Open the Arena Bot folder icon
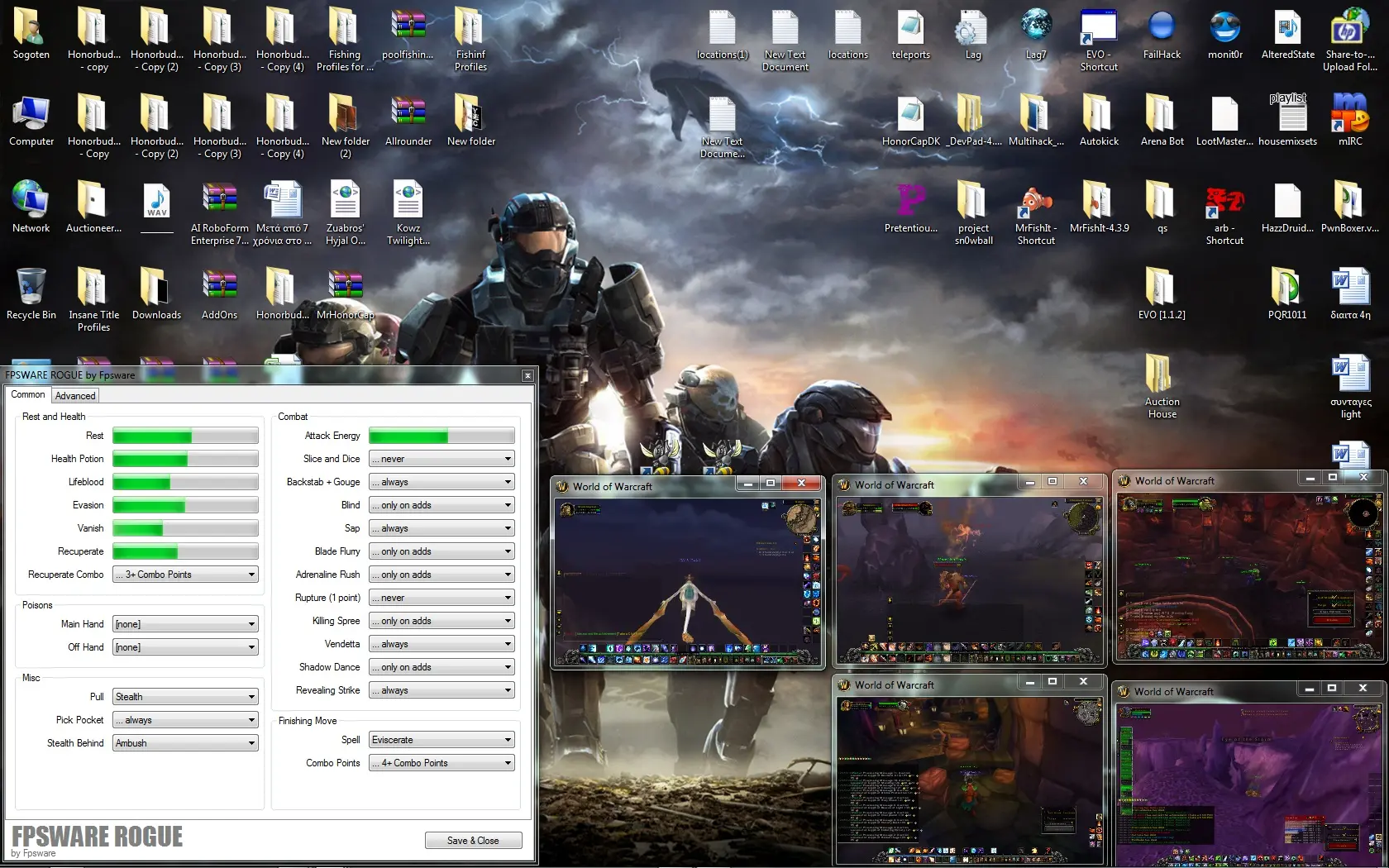The image size is (1389, 868). click(1162, 121)
